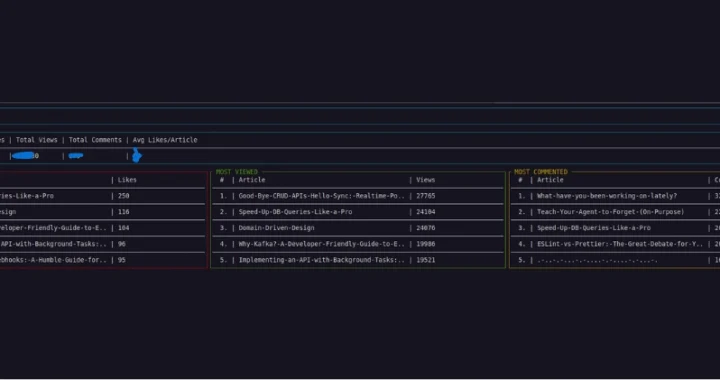Image resolution: width=720 pixels, height=380 pixels.
Task: Select 'Why-Kafka?-A-Developer-Friendly-Guide-to-E..' in Most Viewed
Action: 321,244
